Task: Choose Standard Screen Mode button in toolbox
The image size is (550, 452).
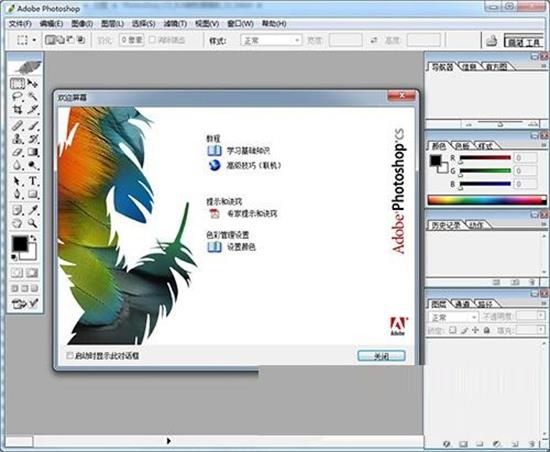Action: tap(15, 288)
